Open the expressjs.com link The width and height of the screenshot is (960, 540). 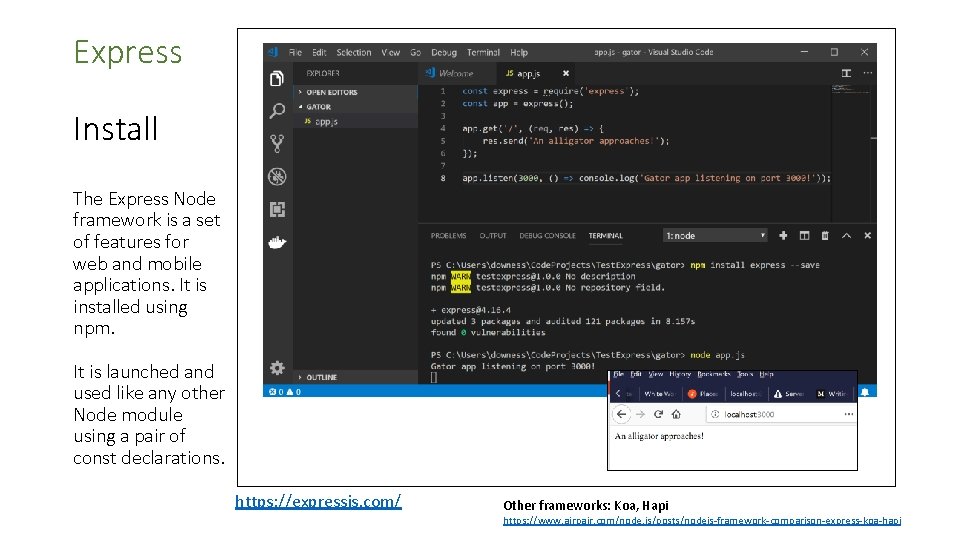tap(318, 501)
